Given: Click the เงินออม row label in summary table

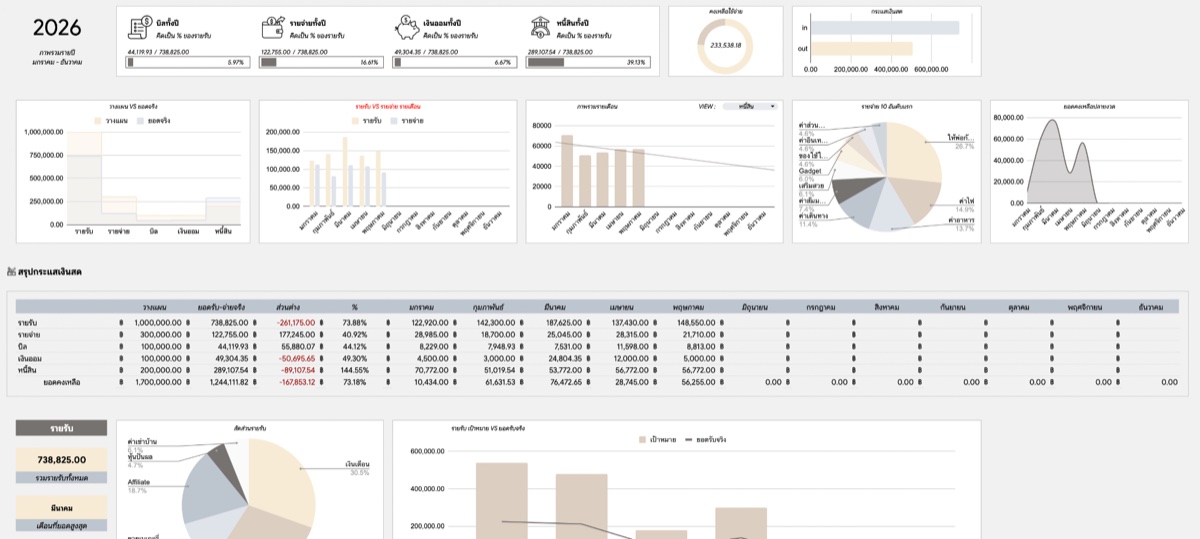Looking at the screenshot, I should coord(29,358).
